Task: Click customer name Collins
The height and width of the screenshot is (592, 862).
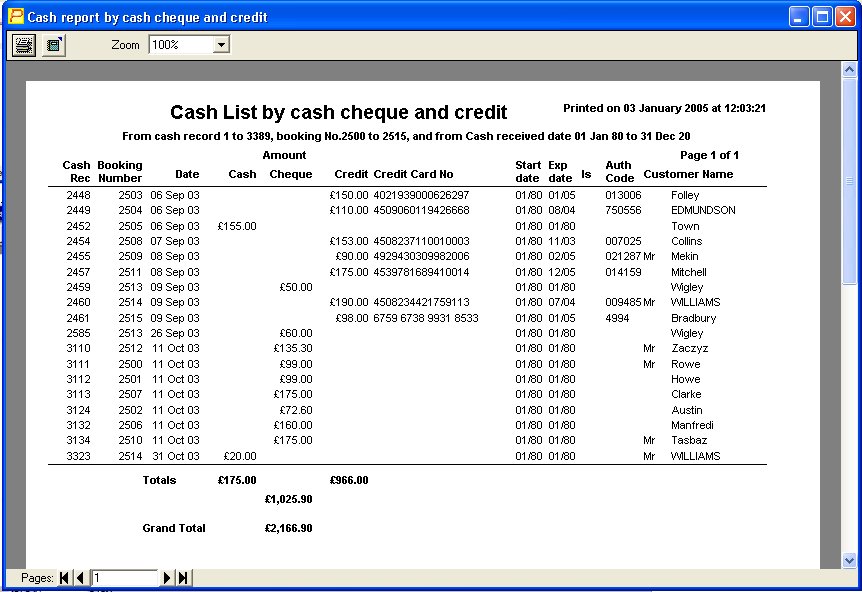Action: (x=687, y=241)
